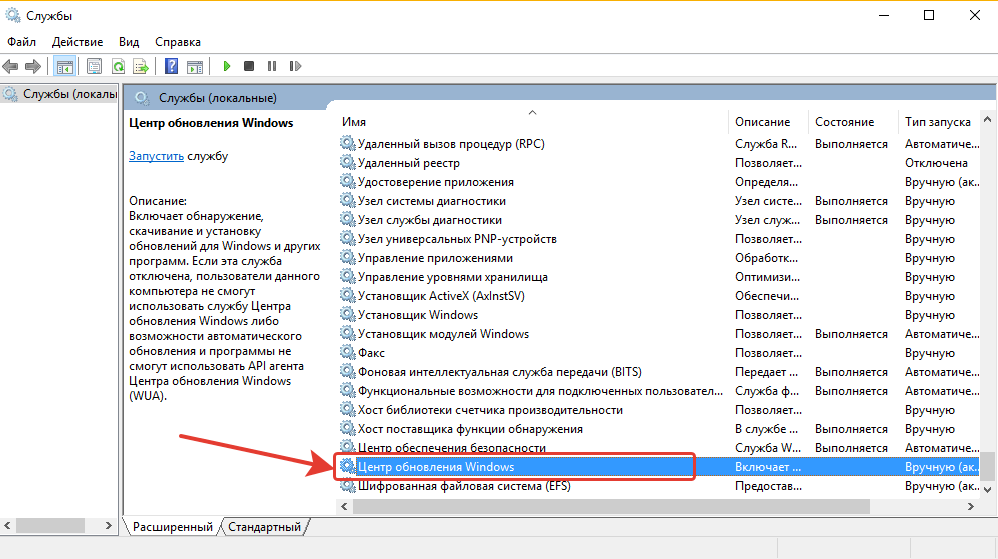
Task: Click the Refresh toolbar icon
Action: tap(118, 66)
